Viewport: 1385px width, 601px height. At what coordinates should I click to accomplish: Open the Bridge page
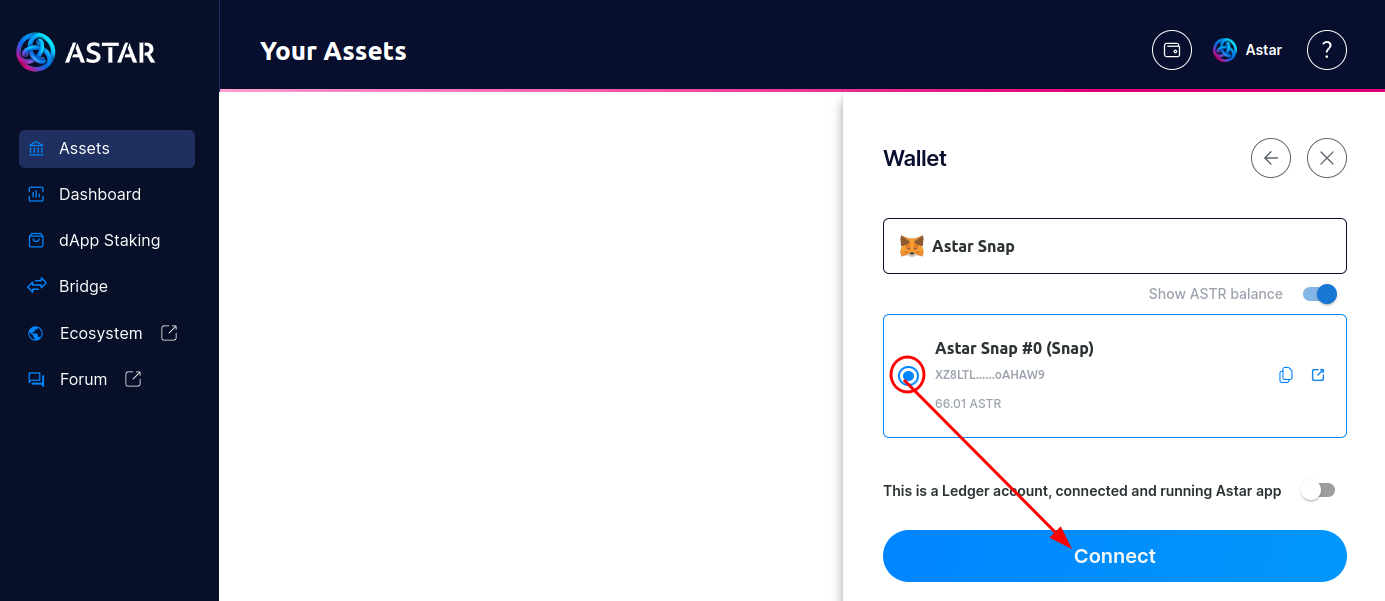(83, 286)
